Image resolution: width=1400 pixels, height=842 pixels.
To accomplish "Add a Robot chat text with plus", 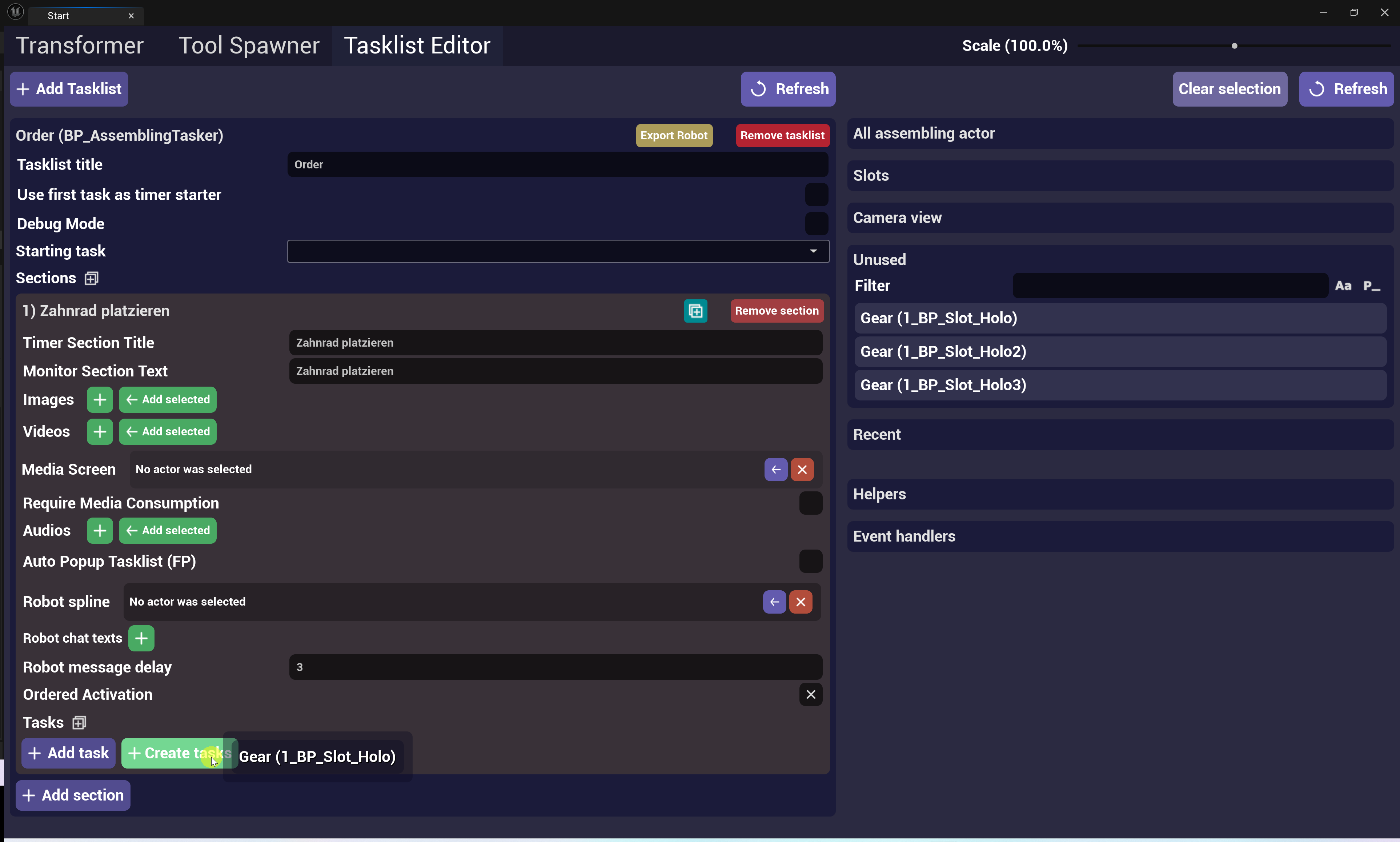I will 141,638.
